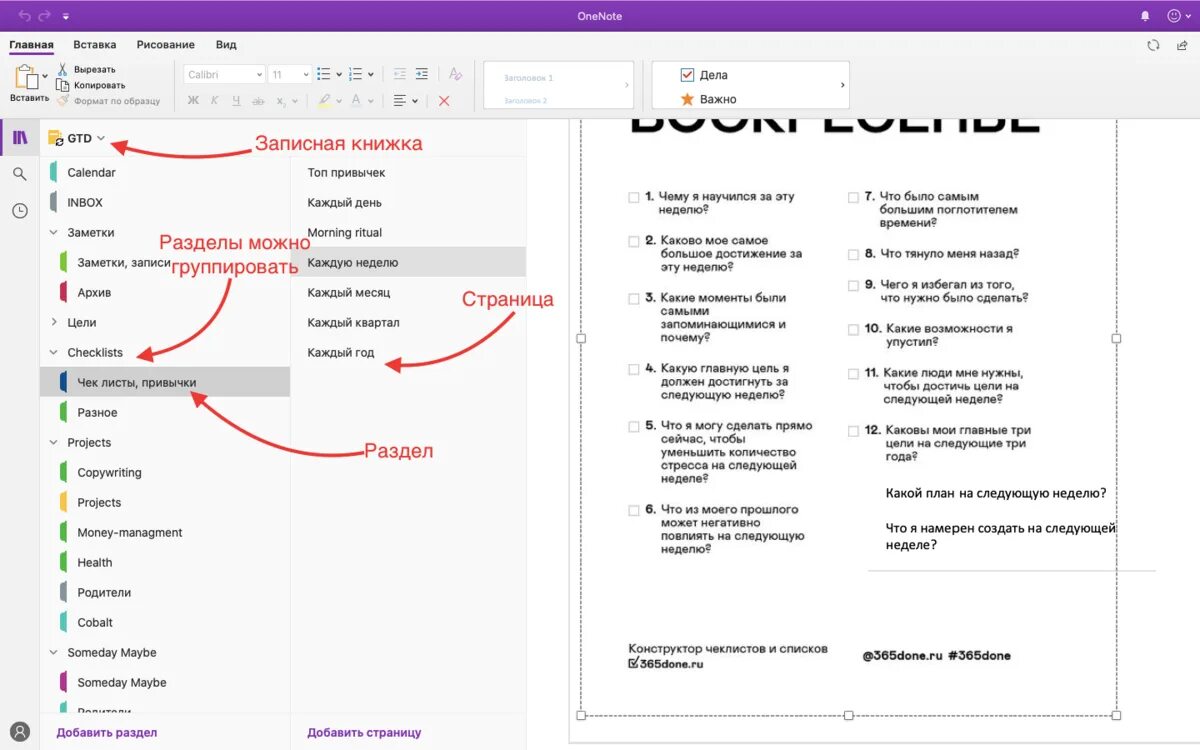The image size is (1200, 750).
Task: Open numbered list style arrow
Action: [371, 75]
